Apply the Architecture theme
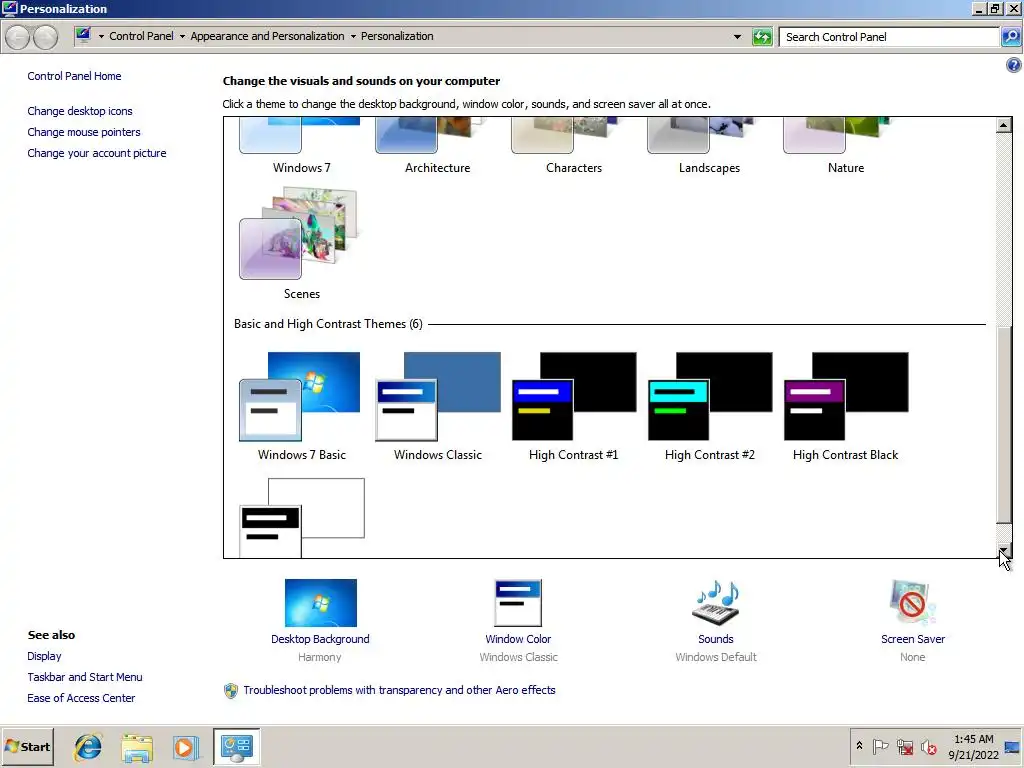 438,147
